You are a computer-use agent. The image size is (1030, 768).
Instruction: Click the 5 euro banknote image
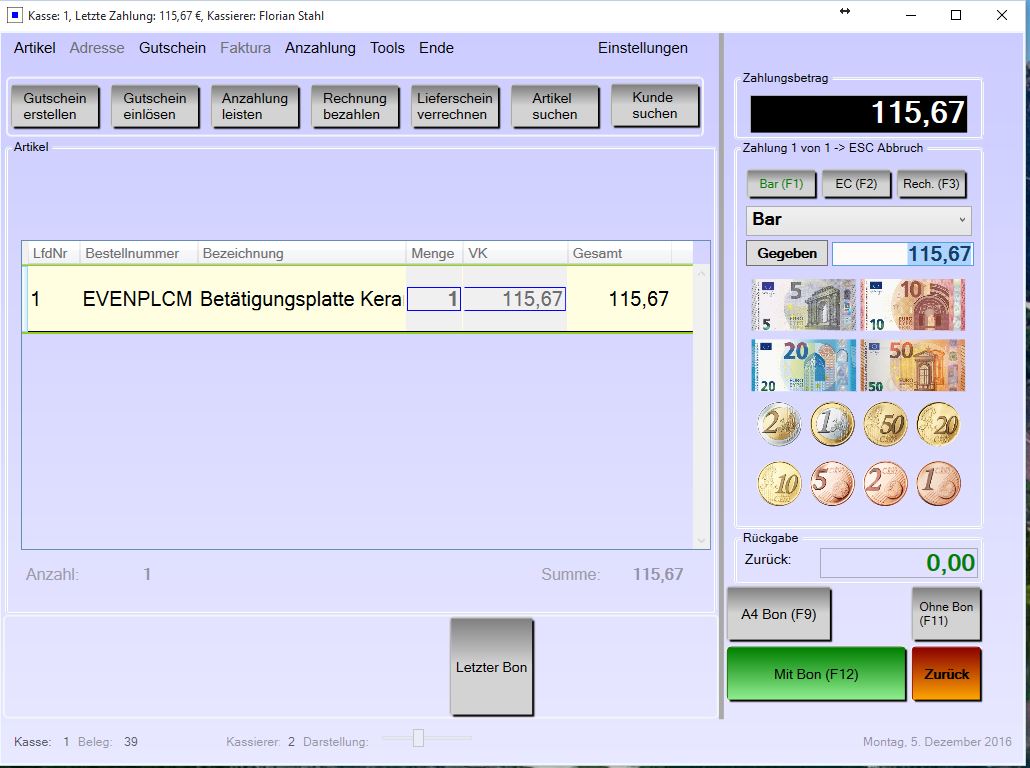point(804,305)
